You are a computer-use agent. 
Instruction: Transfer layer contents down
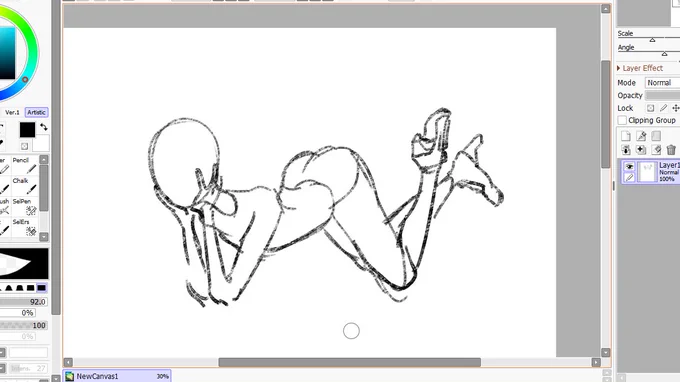coord(626,150)
